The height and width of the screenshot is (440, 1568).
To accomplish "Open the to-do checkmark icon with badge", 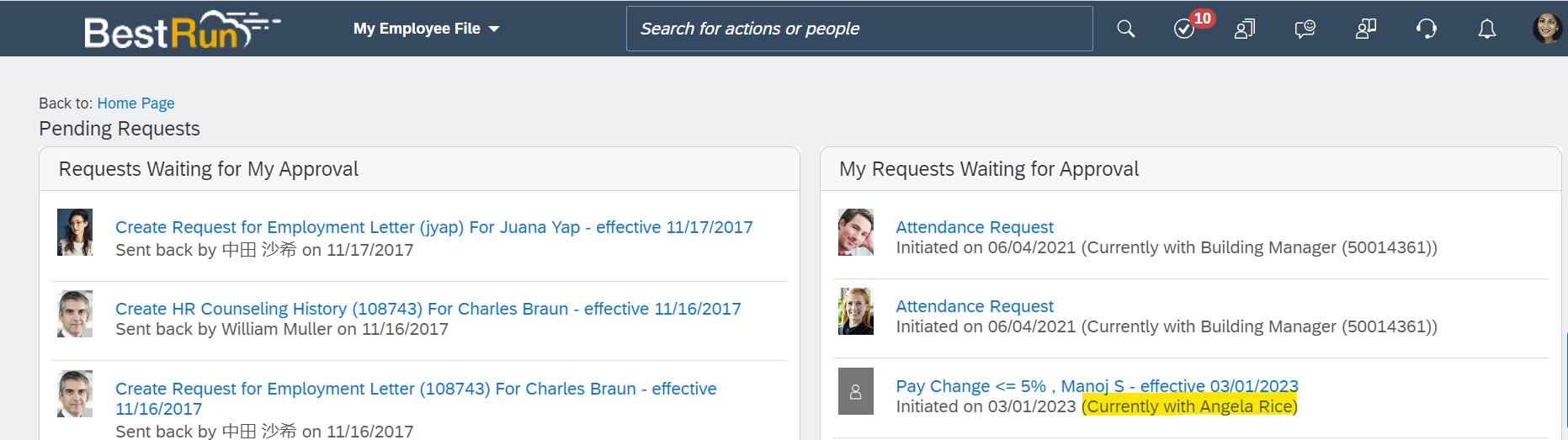I will click(x=1184, y=29).
